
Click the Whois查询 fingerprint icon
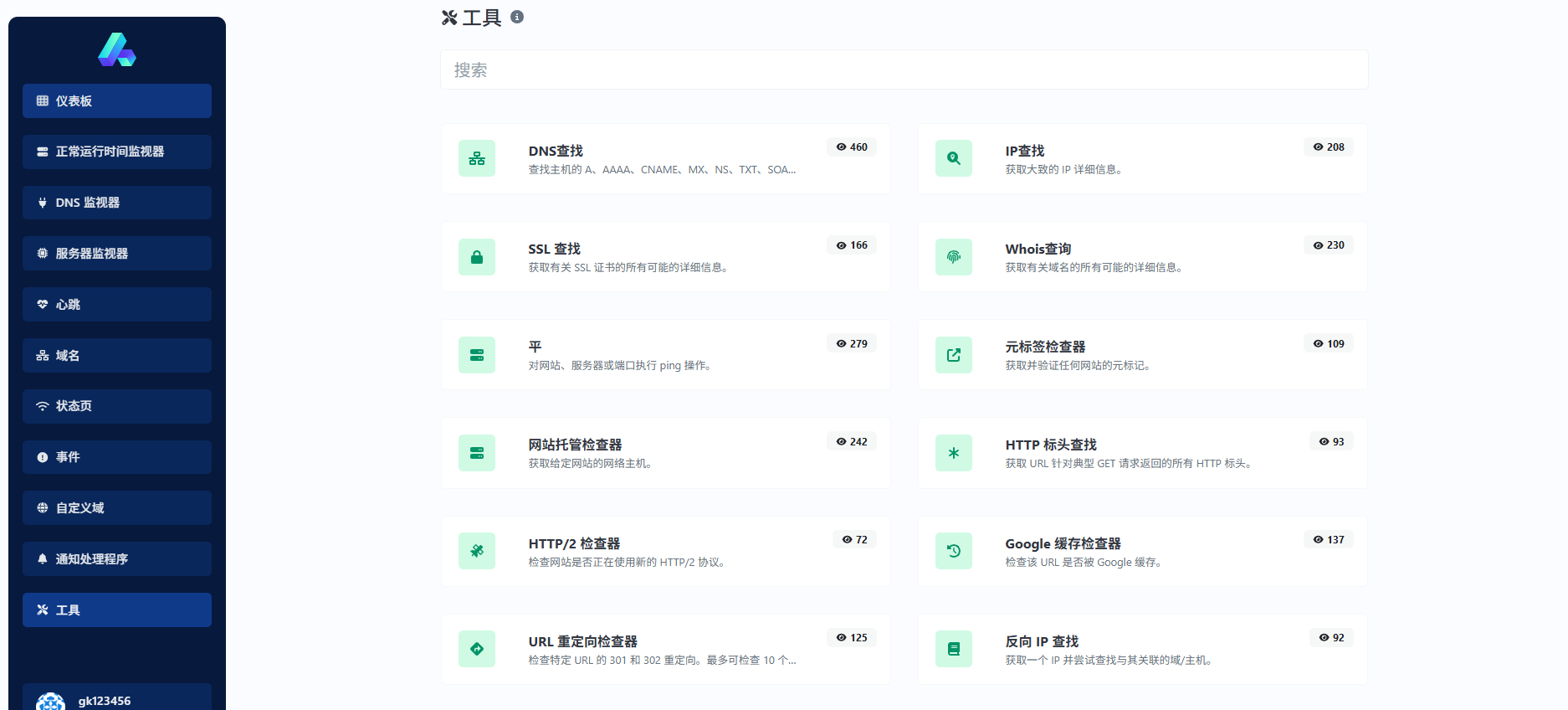click(954, 257)
